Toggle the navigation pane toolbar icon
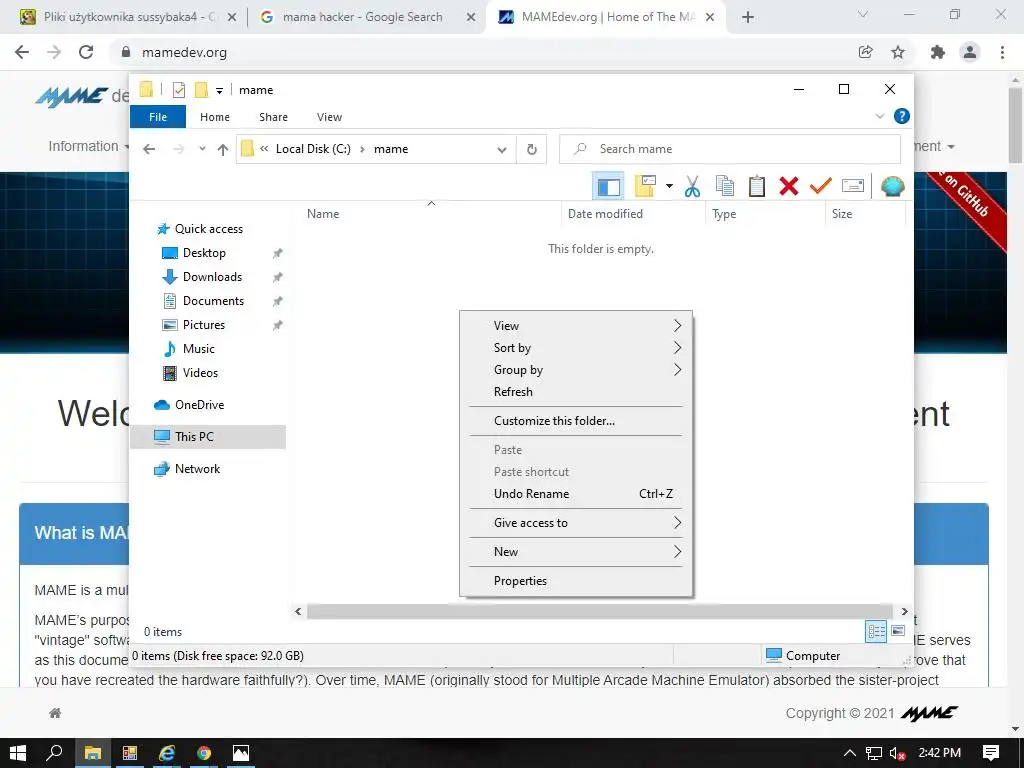 point(608,187)
